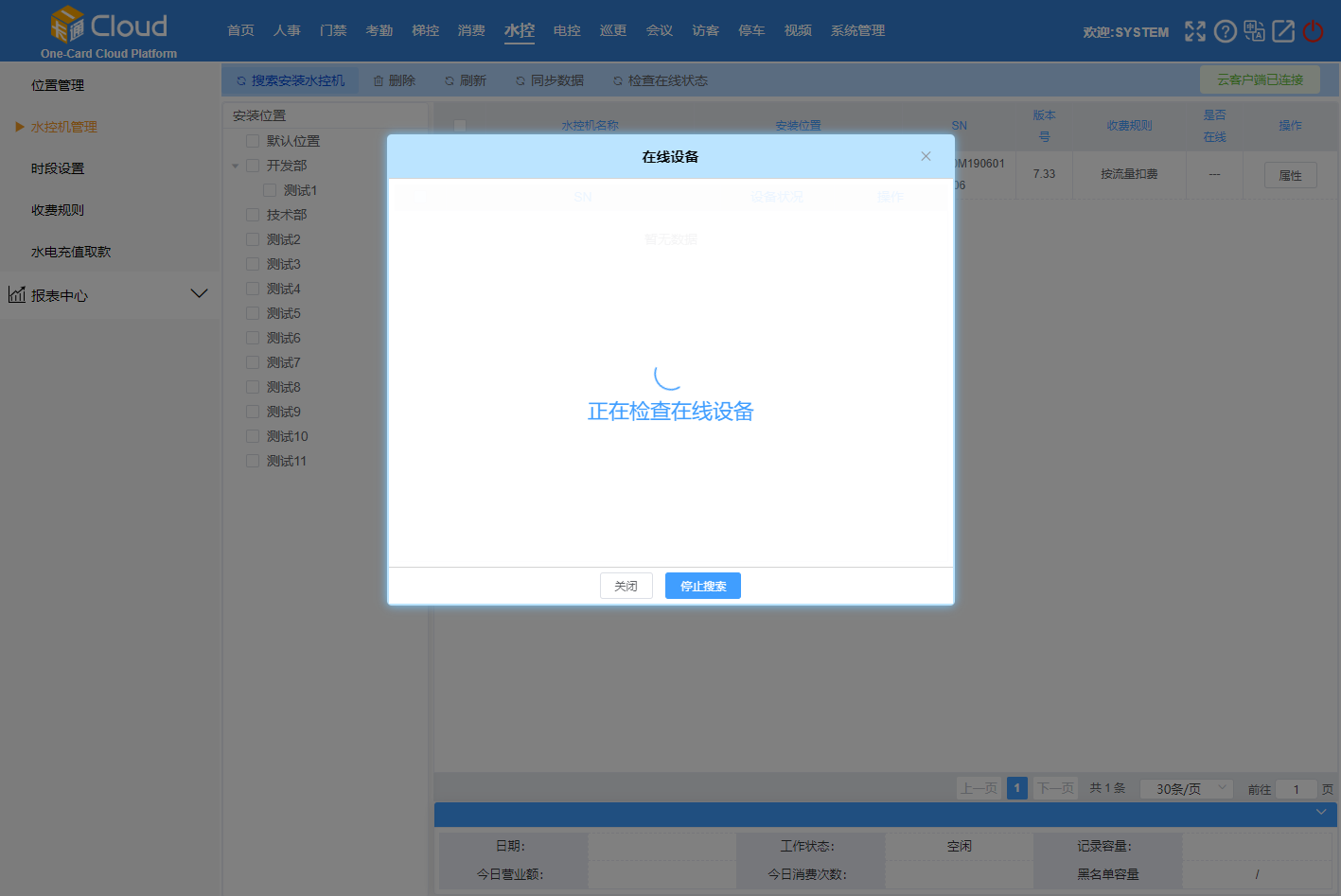Screen dimensions: 1341x896
Task: Open the 30条/页 page size dropdown
Action: [x=1186, y=788]
